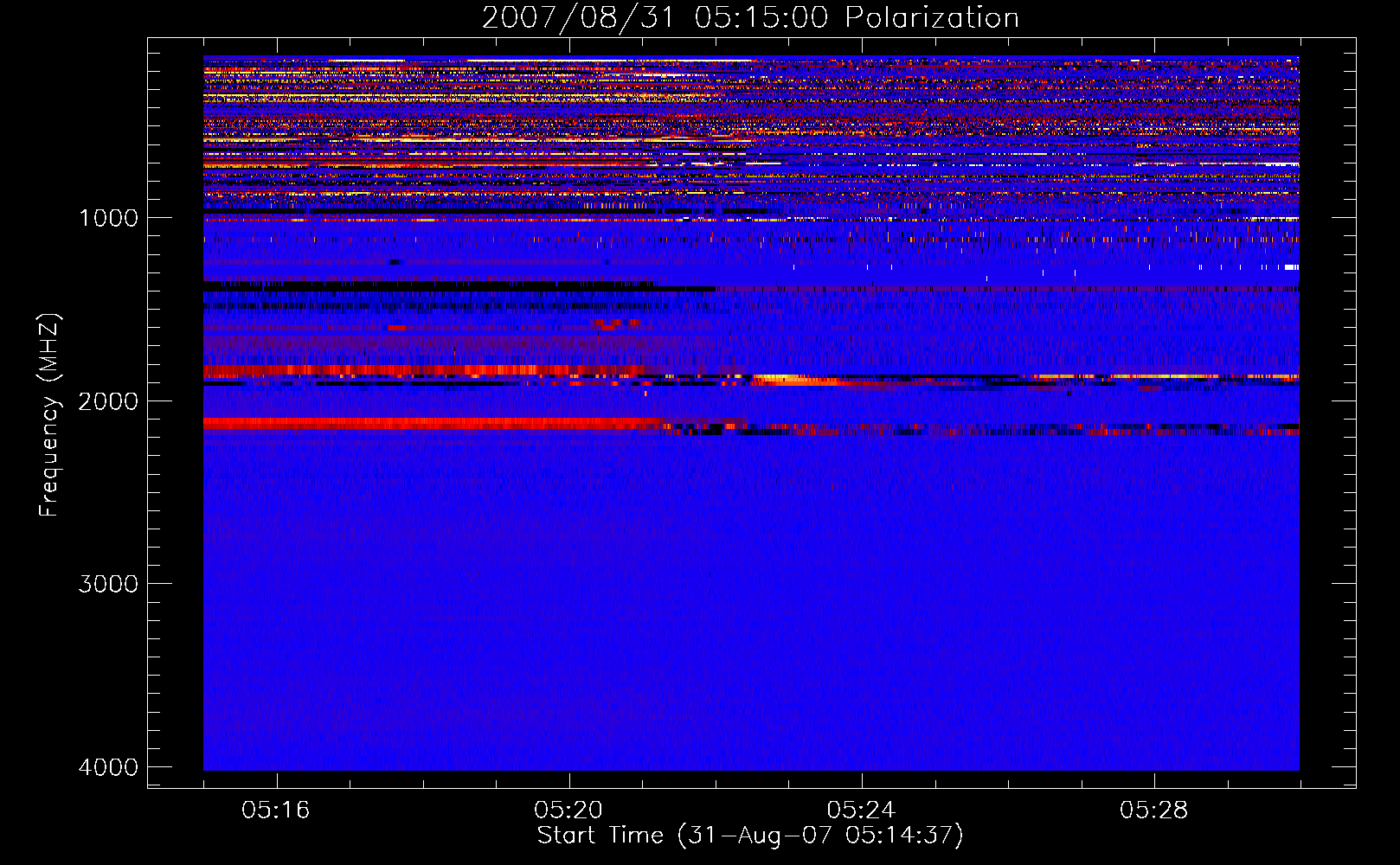
Task: Click the 05:28 time tick label
Action: point(1153,811)
